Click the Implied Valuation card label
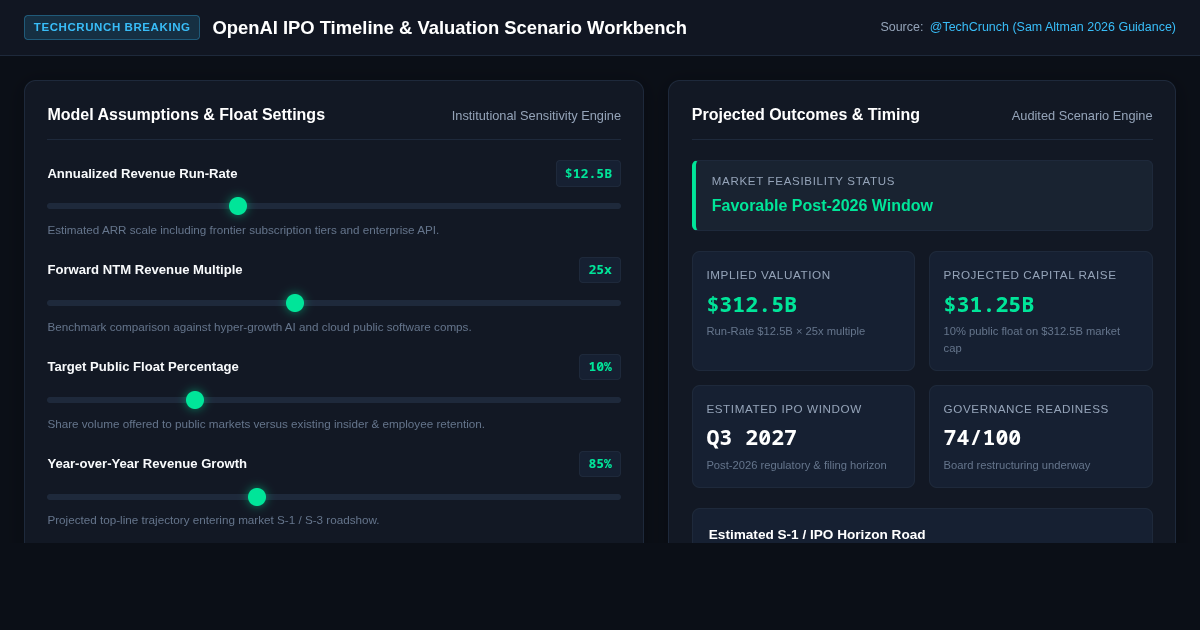The width and height of the screenshot is (1200, 630). click(x=769, y=275)
